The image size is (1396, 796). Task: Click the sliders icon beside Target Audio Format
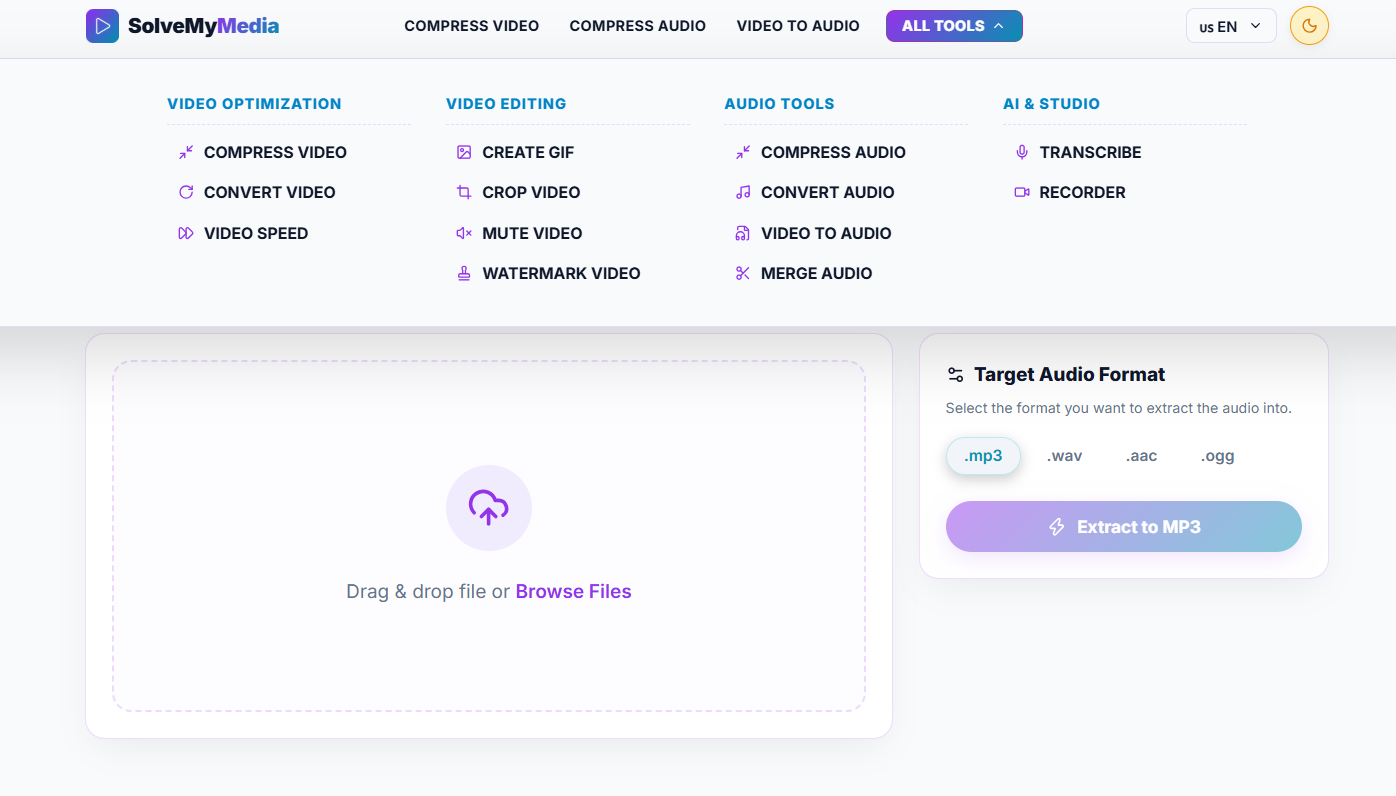[x=955, y=375]
